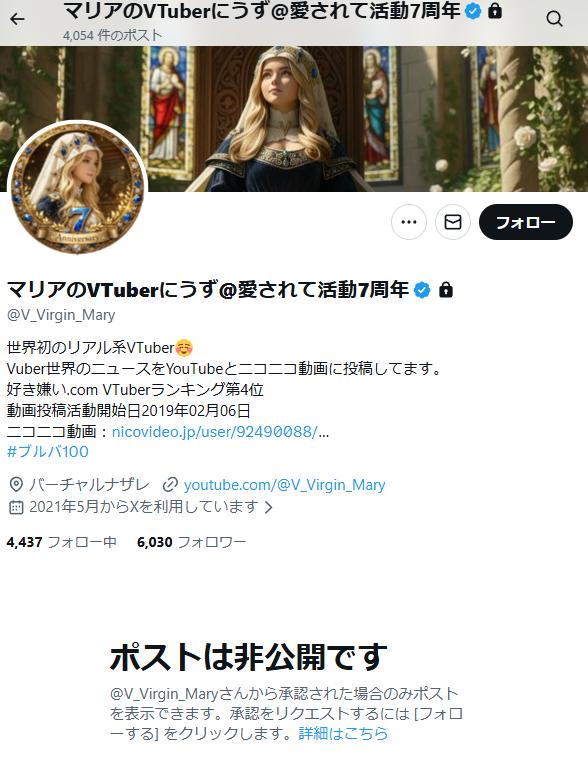View the 4,437 フォロー中 following list
This screenshot has height=765, width=588.
tap(61, 542)
